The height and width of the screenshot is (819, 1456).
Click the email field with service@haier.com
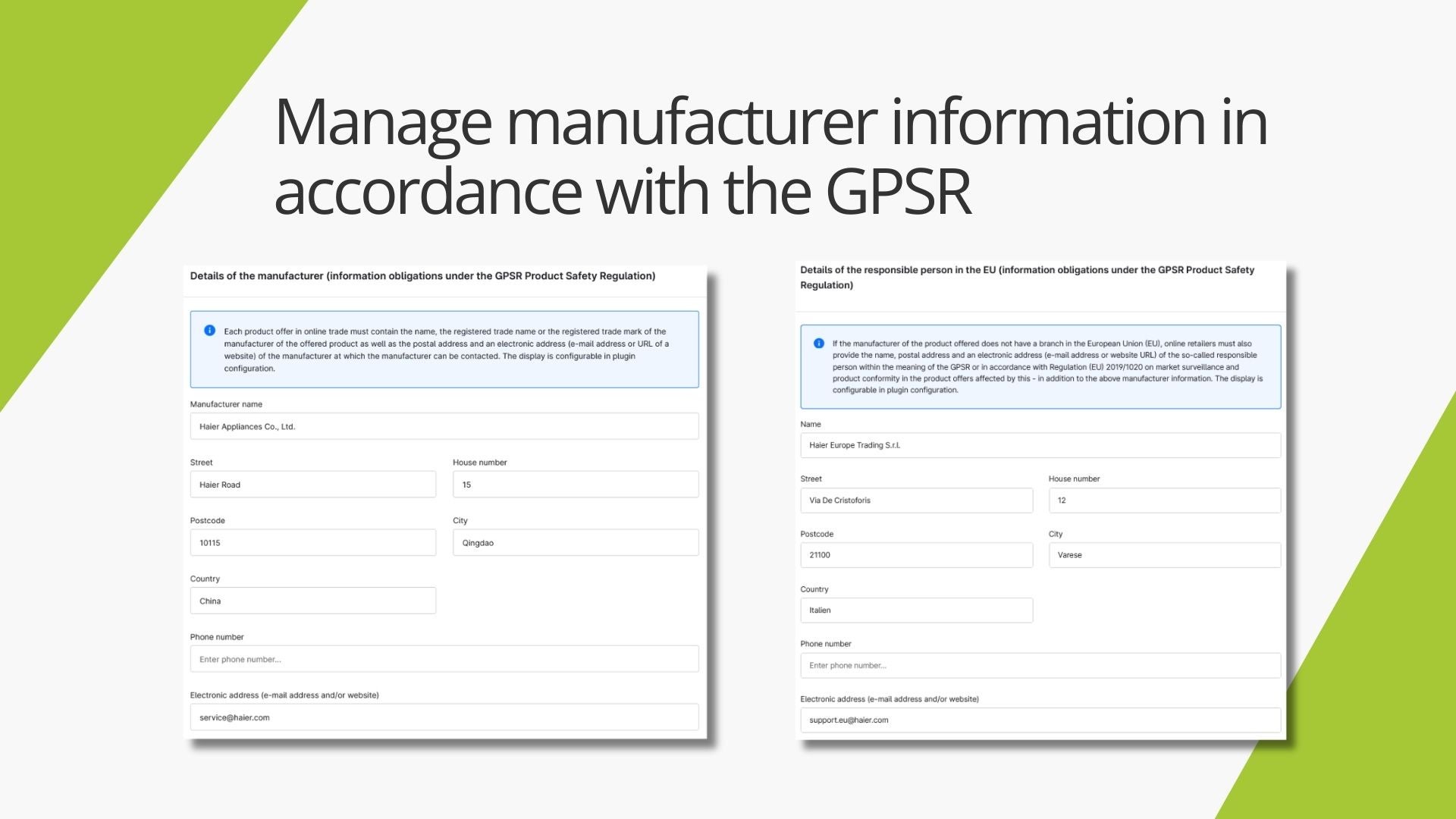tap(444, 717)
